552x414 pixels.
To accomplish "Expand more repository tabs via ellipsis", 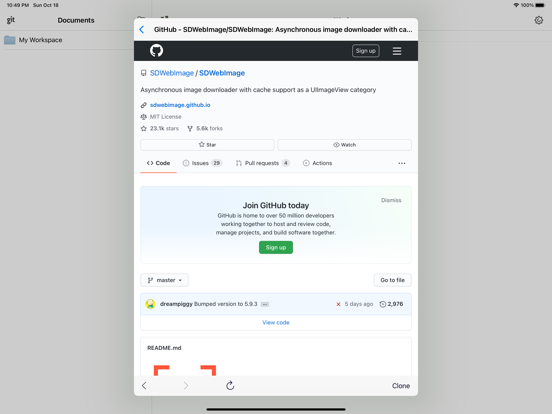I will (x=402, y=163).
